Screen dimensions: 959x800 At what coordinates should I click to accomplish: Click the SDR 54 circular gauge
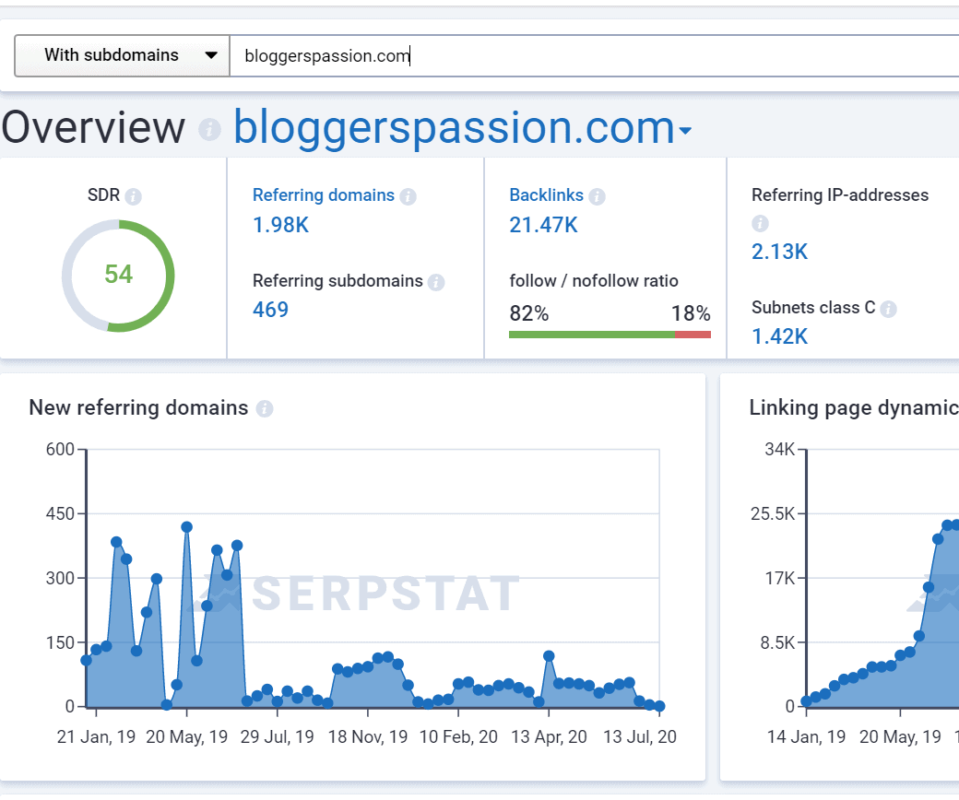click(x=118, y=276)
